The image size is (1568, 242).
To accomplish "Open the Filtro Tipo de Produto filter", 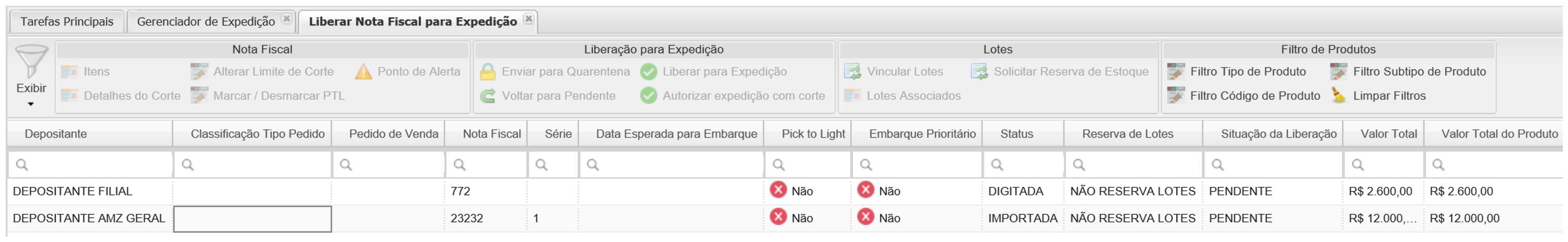I will (x=1247, y=72).
